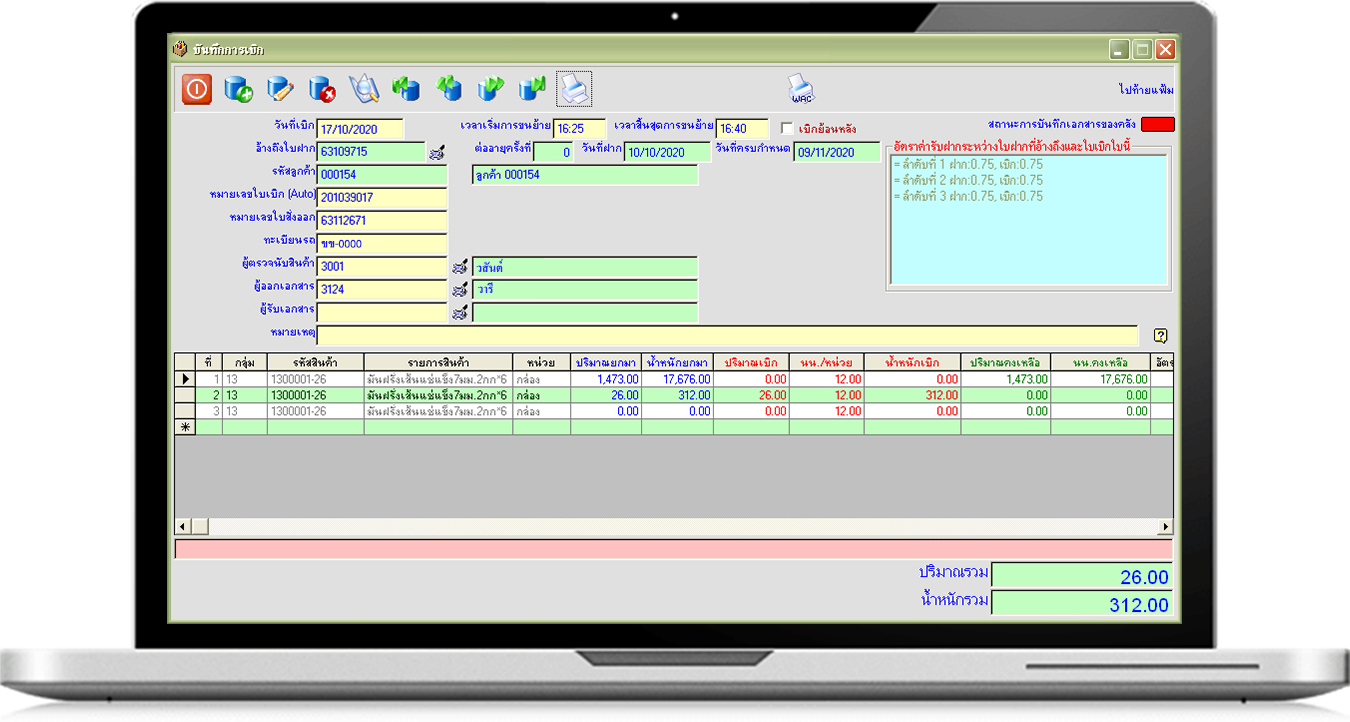Click the grid's horizontal scrollbar right arrow
Image resolution: width=1350 pixels, height=722 pixels.
[1165, 527]
